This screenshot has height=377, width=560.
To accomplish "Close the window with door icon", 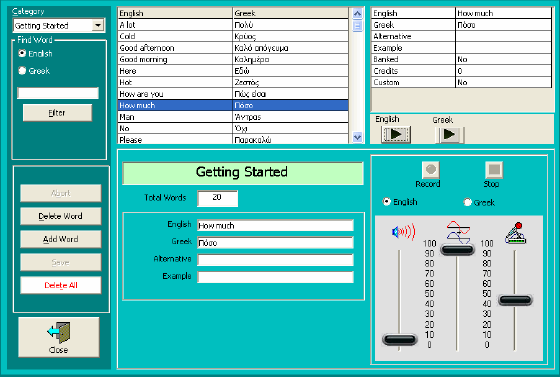I will [59, 337].
